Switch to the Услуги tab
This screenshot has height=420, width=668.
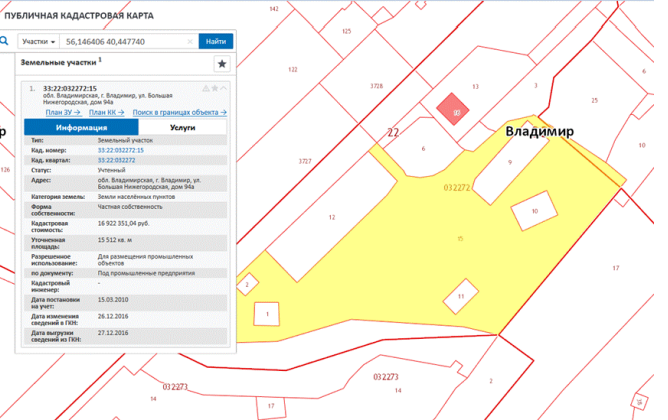click(182, 127)
